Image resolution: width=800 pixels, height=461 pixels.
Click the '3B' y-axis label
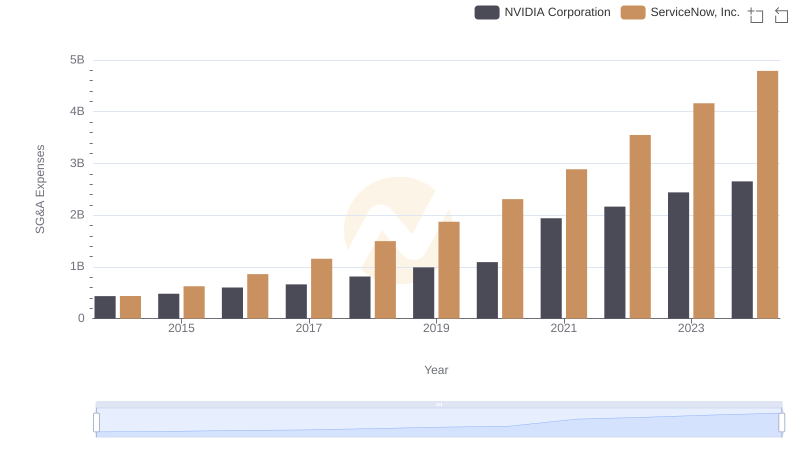pos(77,163)
